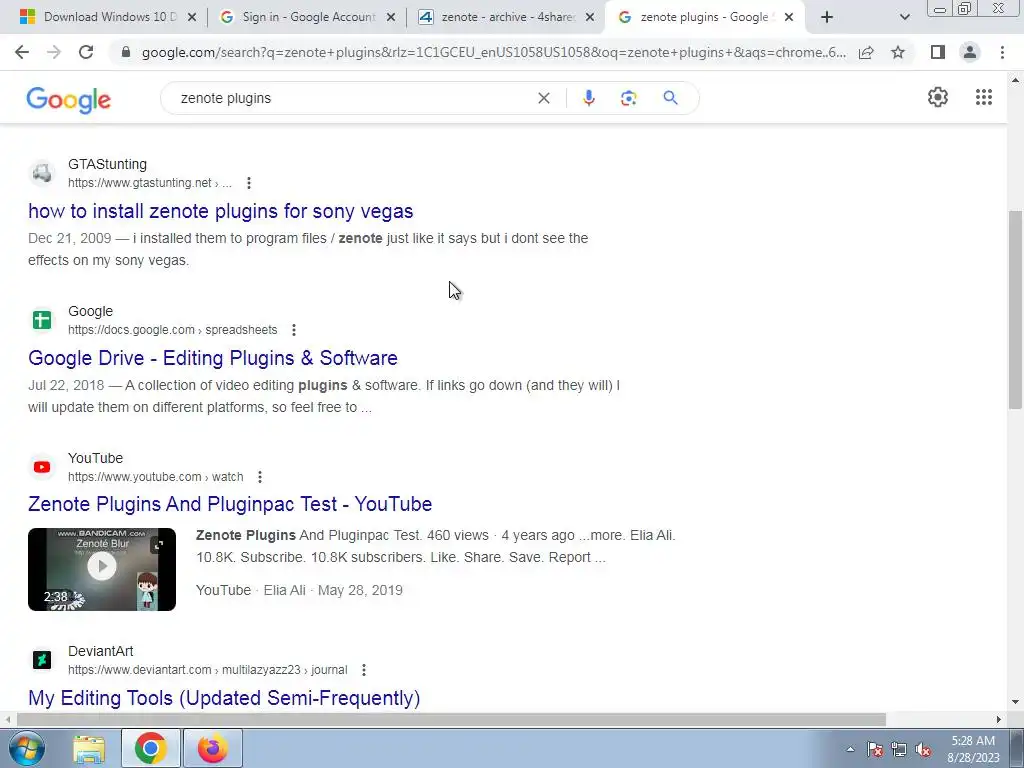Search by image with Google Lens icon
1024x768 pixels.
[x=628, y=98]
